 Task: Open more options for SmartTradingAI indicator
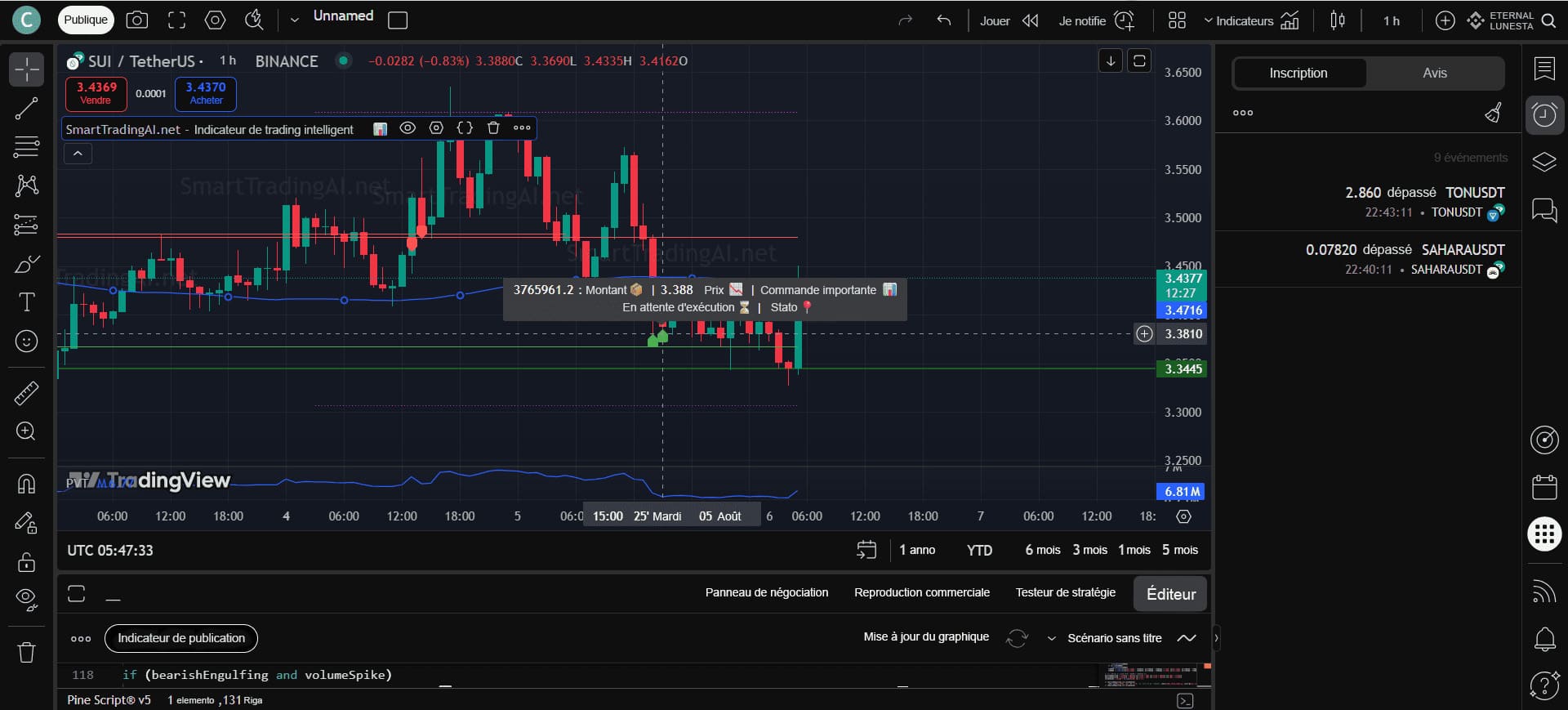pos(522,128)
